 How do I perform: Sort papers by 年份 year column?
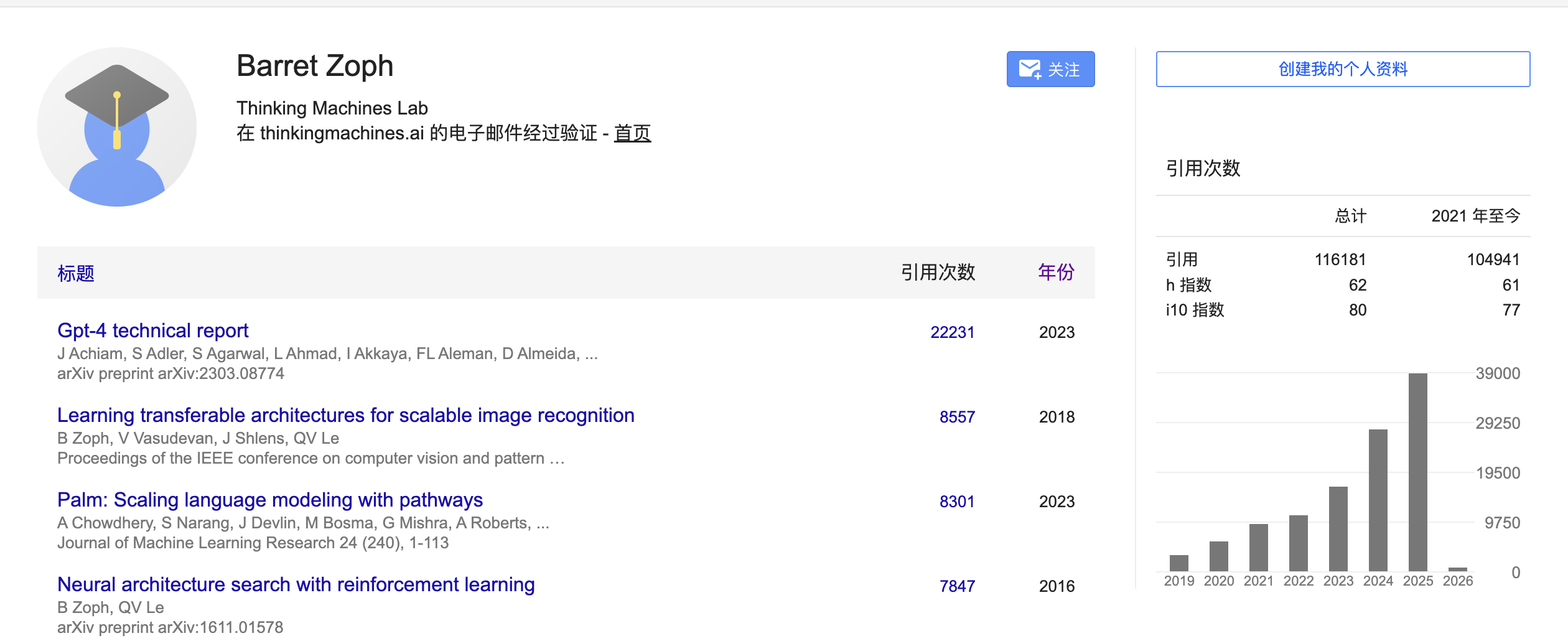pyautogui.click(x=1055, y=272)
